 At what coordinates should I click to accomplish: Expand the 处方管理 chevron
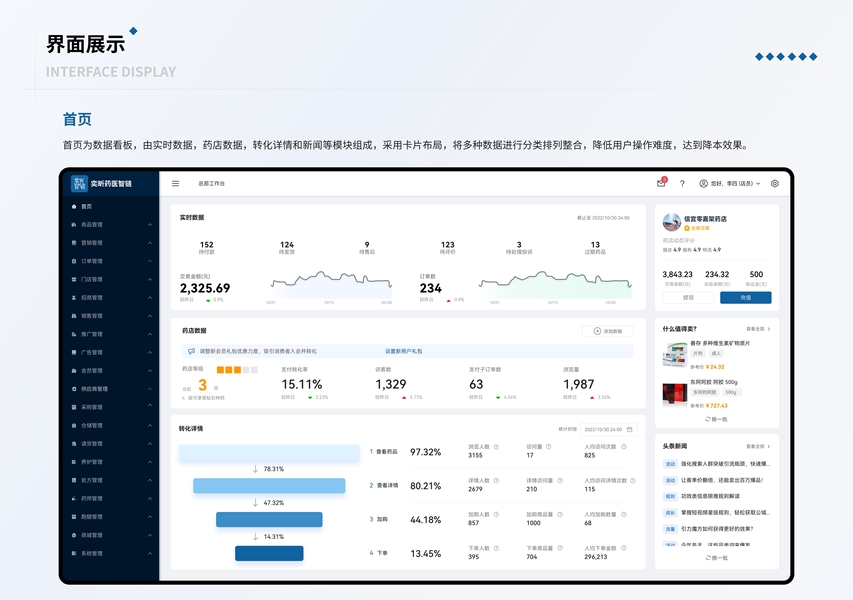pyautogui.click(x=150, y=480)
